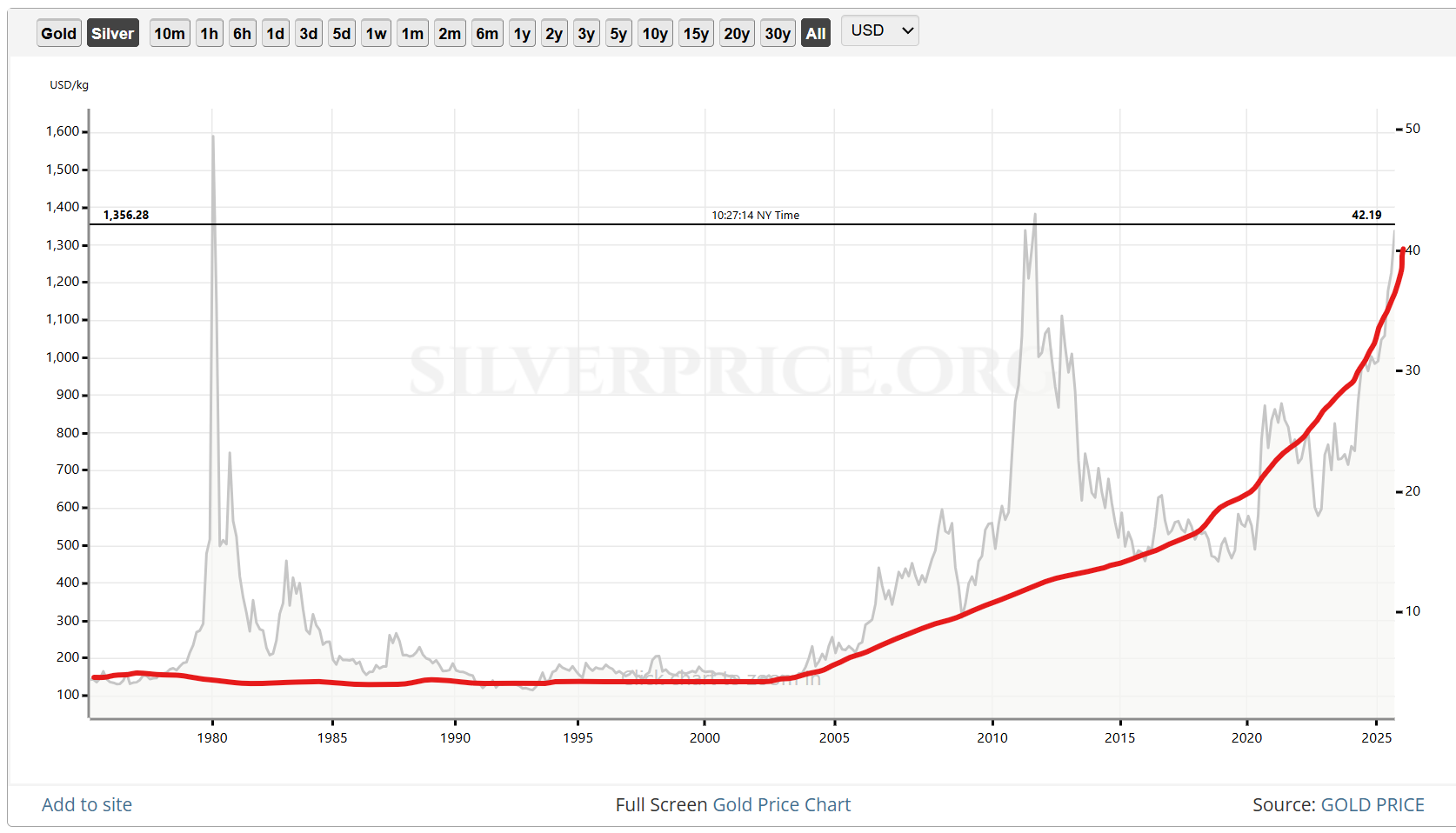Click the 2005 year axis label

pos(835,738)
